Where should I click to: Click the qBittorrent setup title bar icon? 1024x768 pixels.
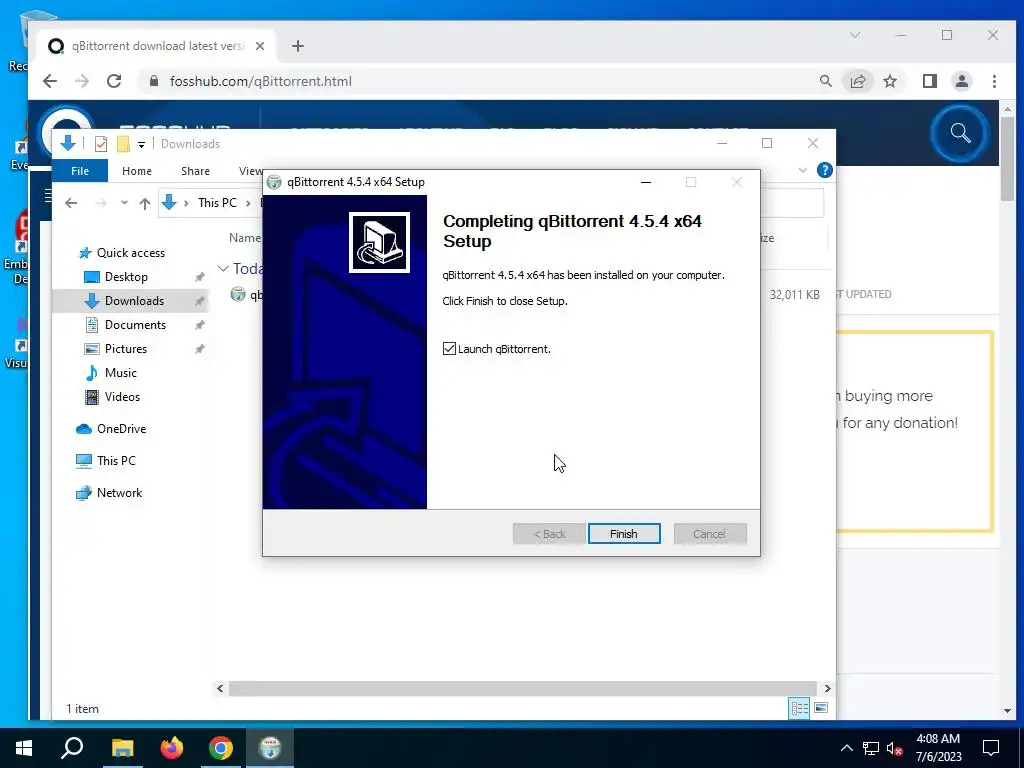click(274, 182)
